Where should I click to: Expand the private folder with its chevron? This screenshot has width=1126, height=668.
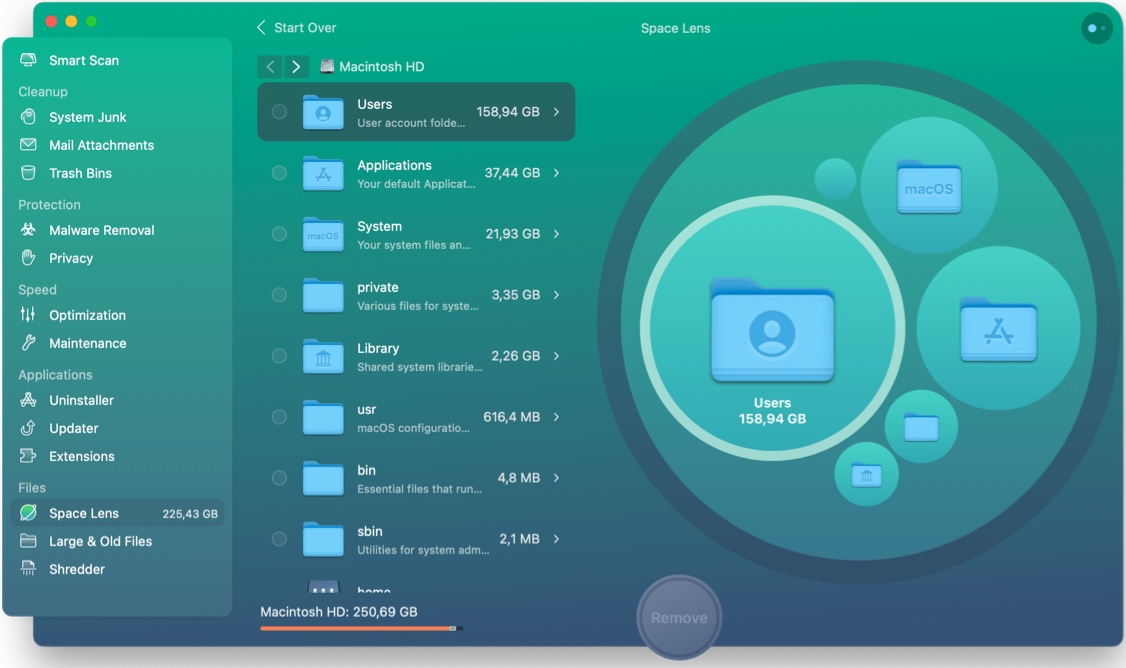pos(557,295)
